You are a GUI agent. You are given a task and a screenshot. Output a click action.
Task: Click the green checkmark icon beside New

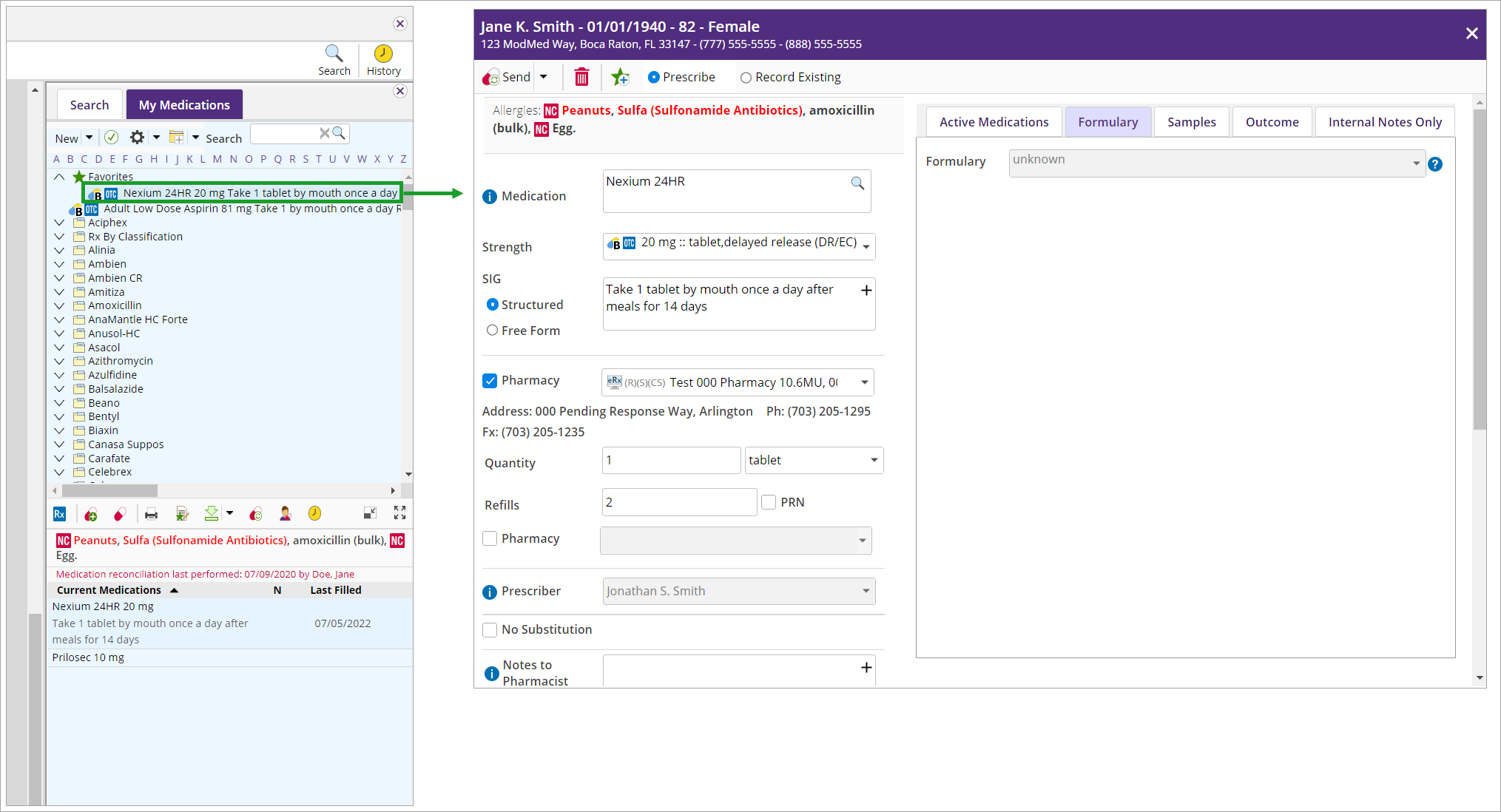tap(112, 137)
